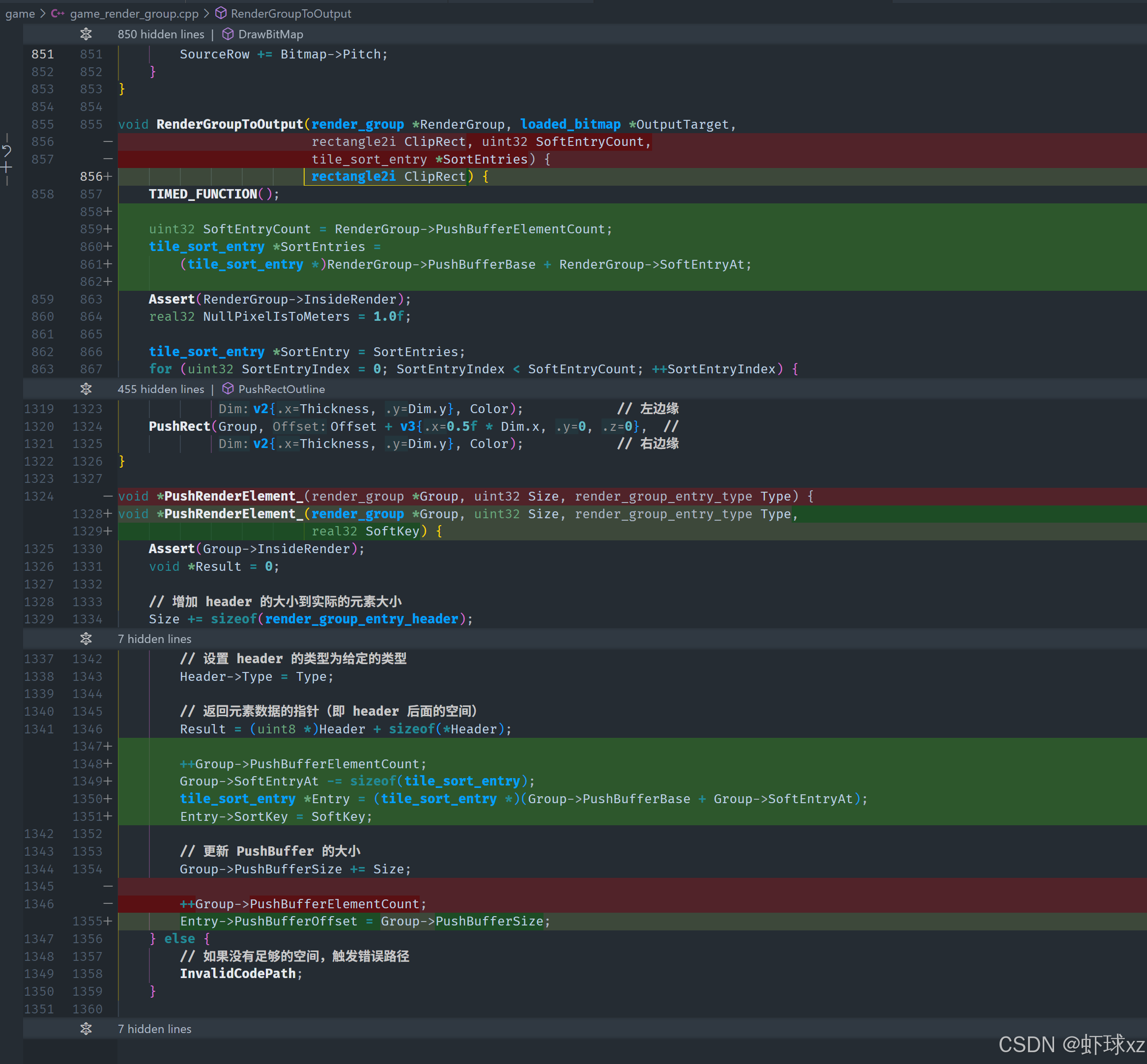Click unfold icon beside 455 hidden lines
This screenshot has width=1147, height=1064.
click(x=86, y=389)
